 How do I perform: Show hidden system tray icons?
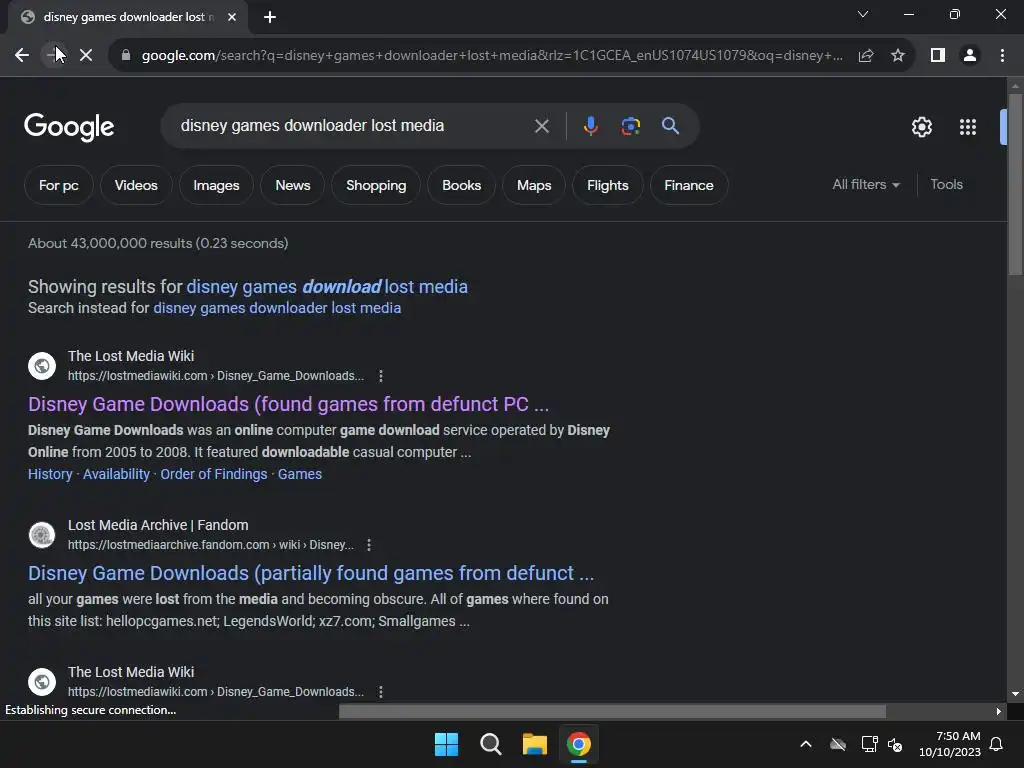[806, 744]
